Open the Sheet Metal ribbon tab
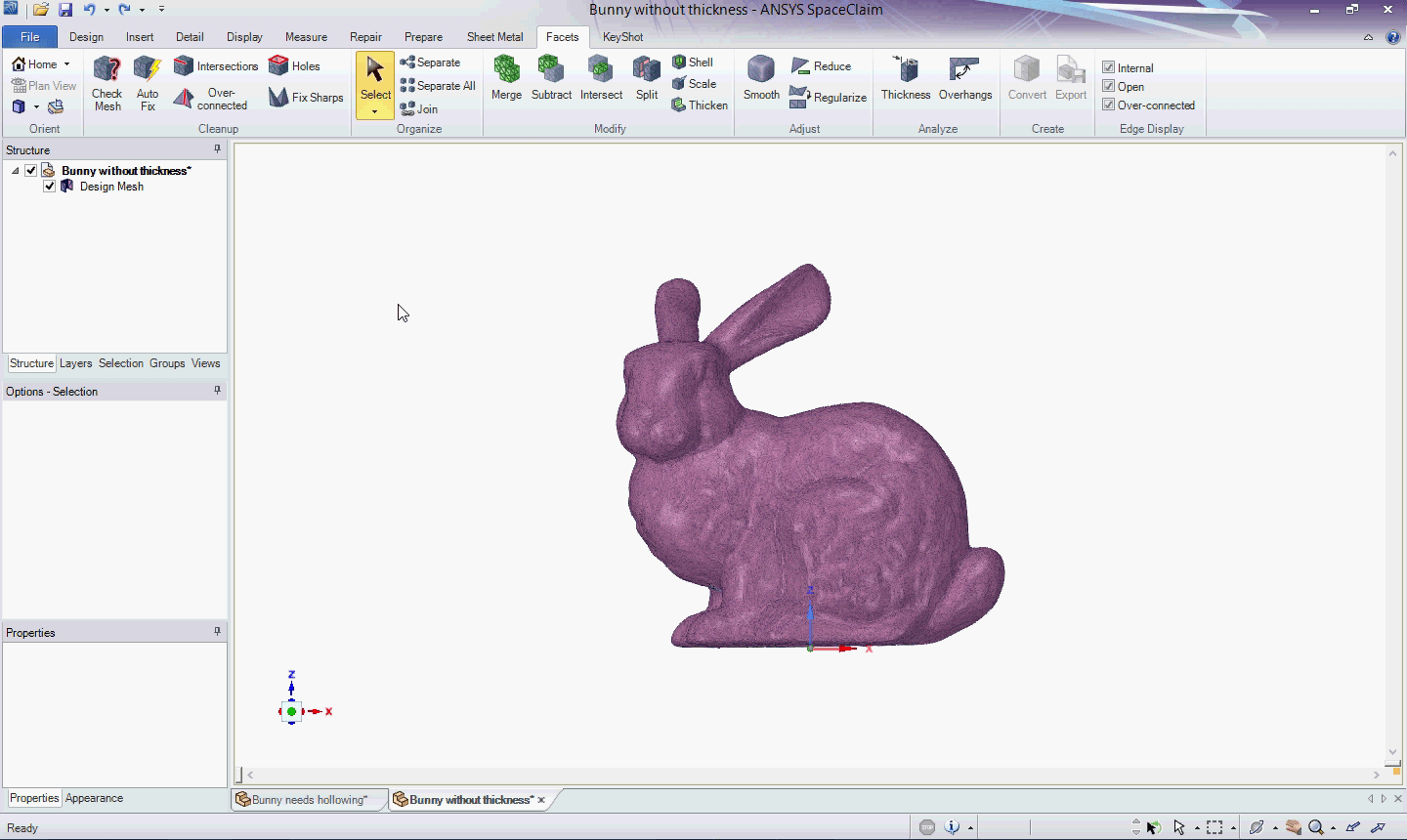Screen dimensions: 1407x840 point(494,37)
